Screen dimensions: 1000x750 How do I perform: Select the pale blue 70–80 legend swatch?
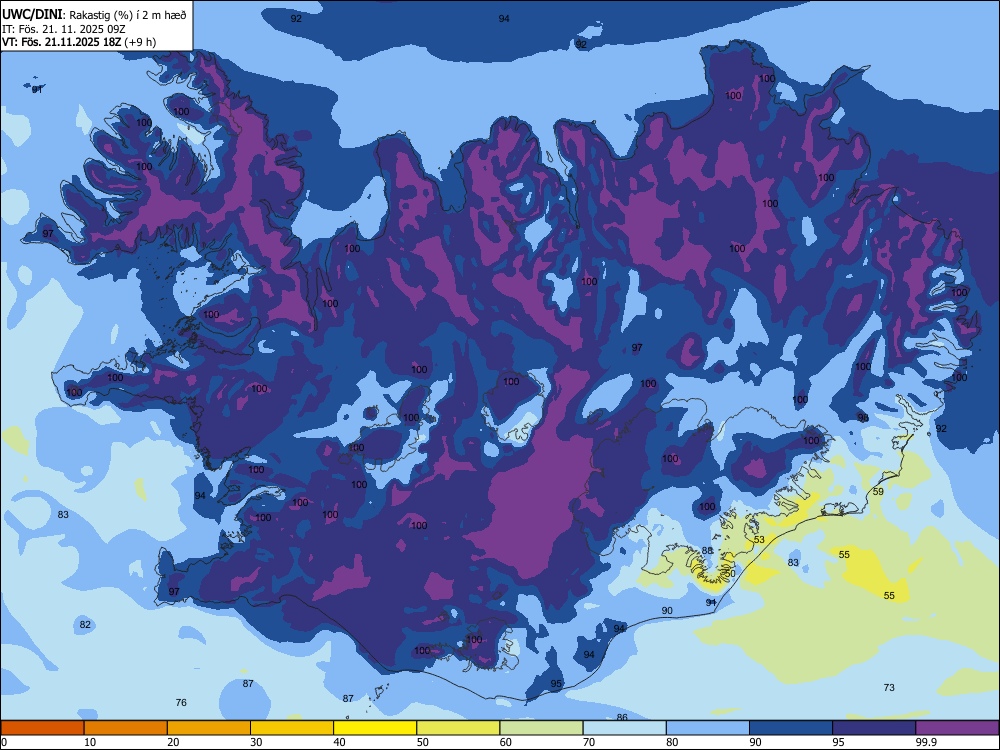click(624, 728)
